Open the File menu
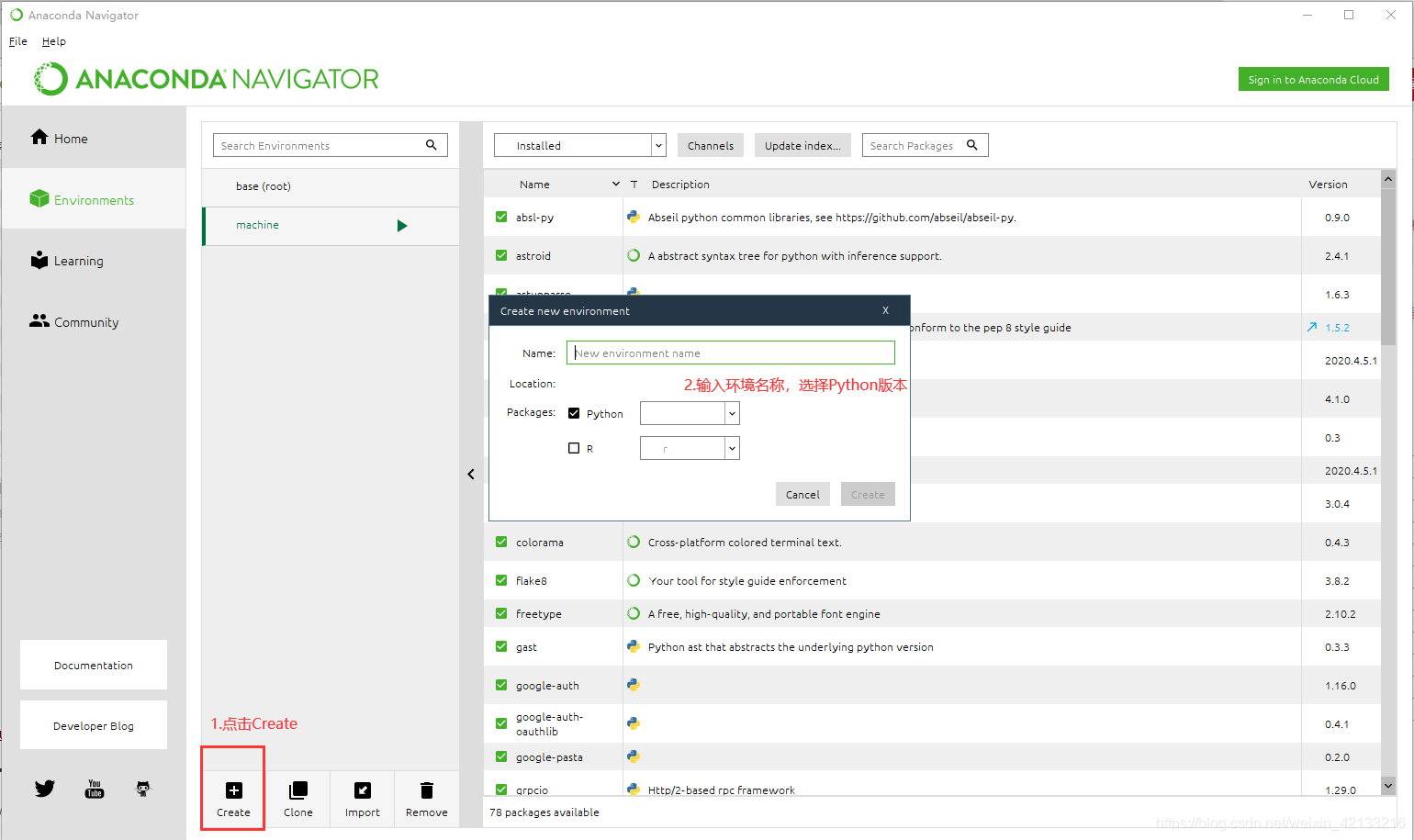 pyautogui.click(x=18, y=41)
